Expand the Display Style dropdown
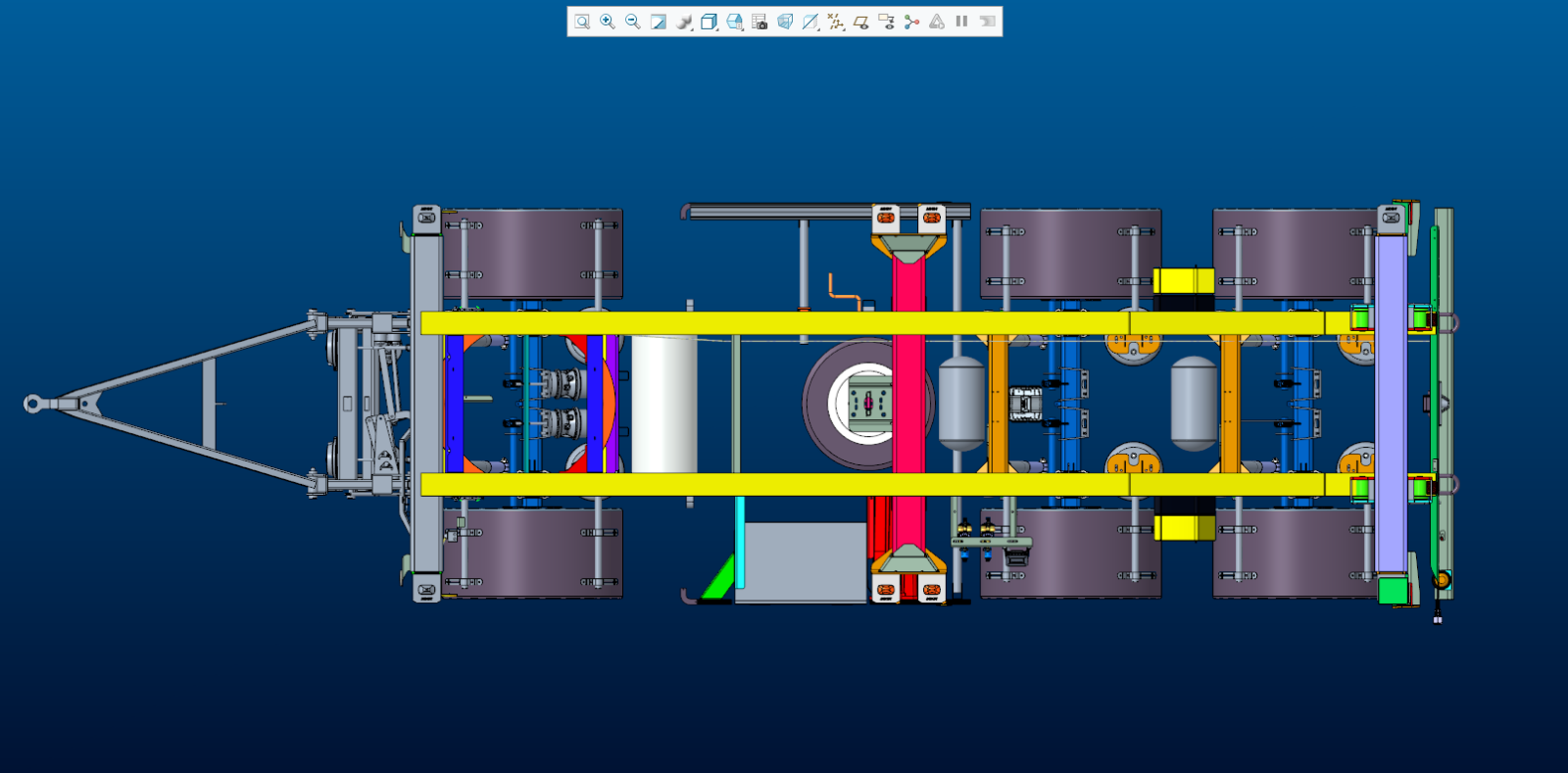The image size is (1568, 773). coord(710,22)
